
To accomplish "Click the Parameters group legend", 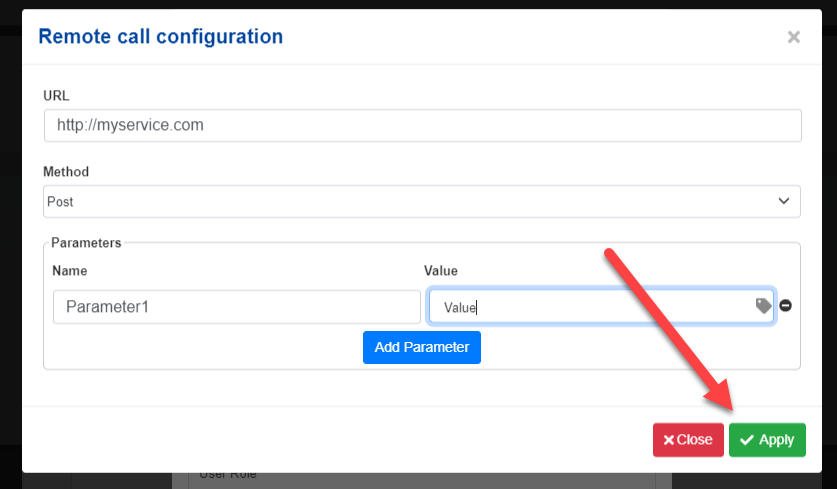I will 86,242.
